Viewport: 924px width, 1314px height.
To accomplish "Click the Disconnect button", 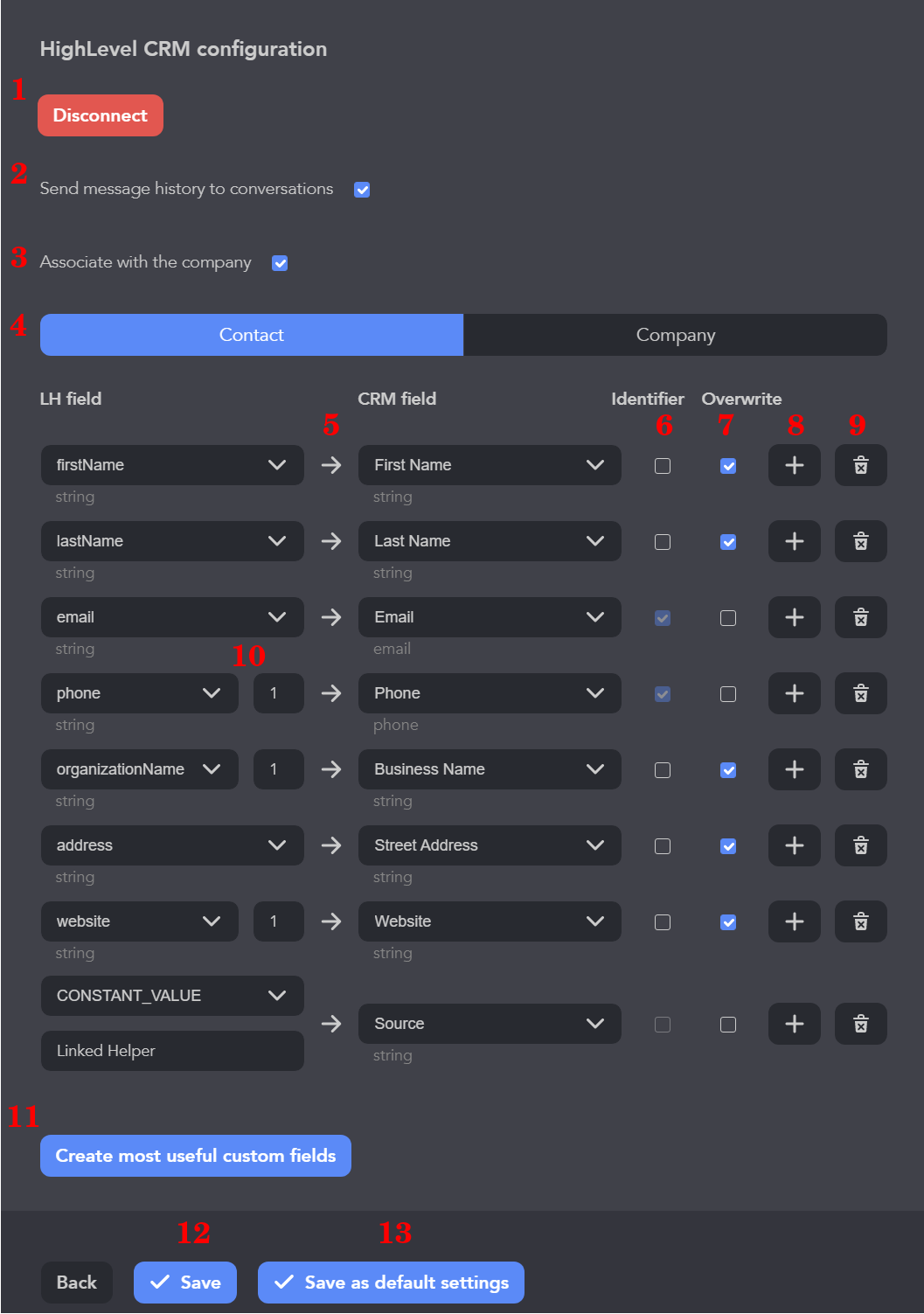I will point(101,115).
